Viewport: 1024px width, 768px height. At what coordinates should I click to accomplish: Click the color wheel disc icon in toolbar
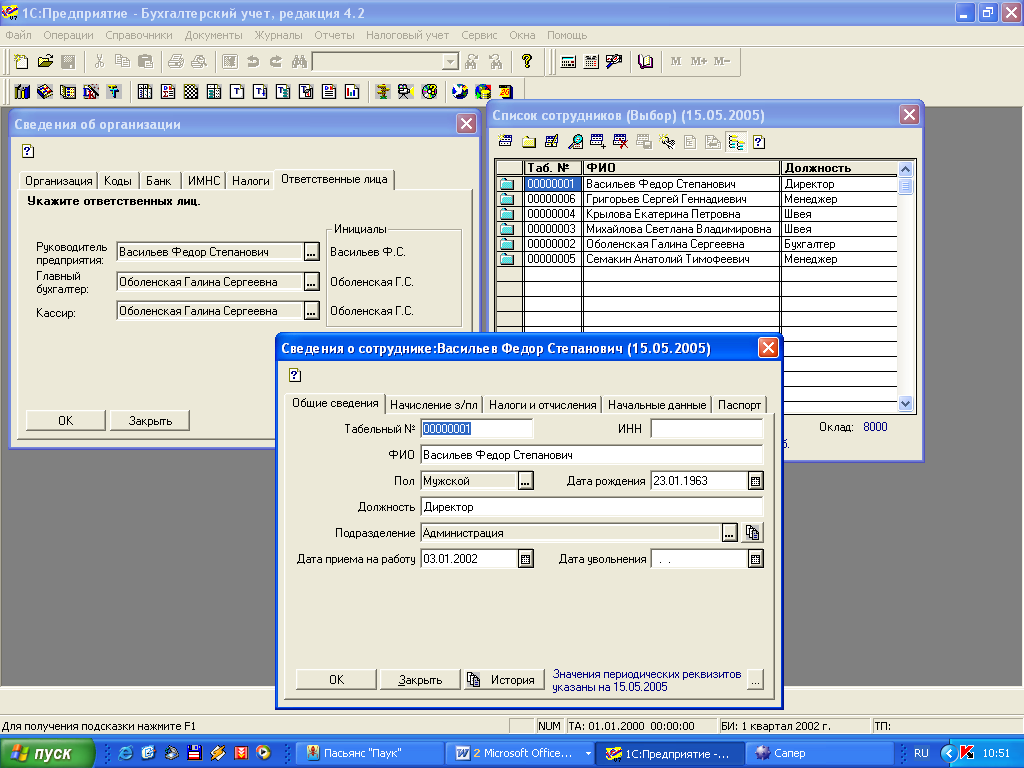429,91
